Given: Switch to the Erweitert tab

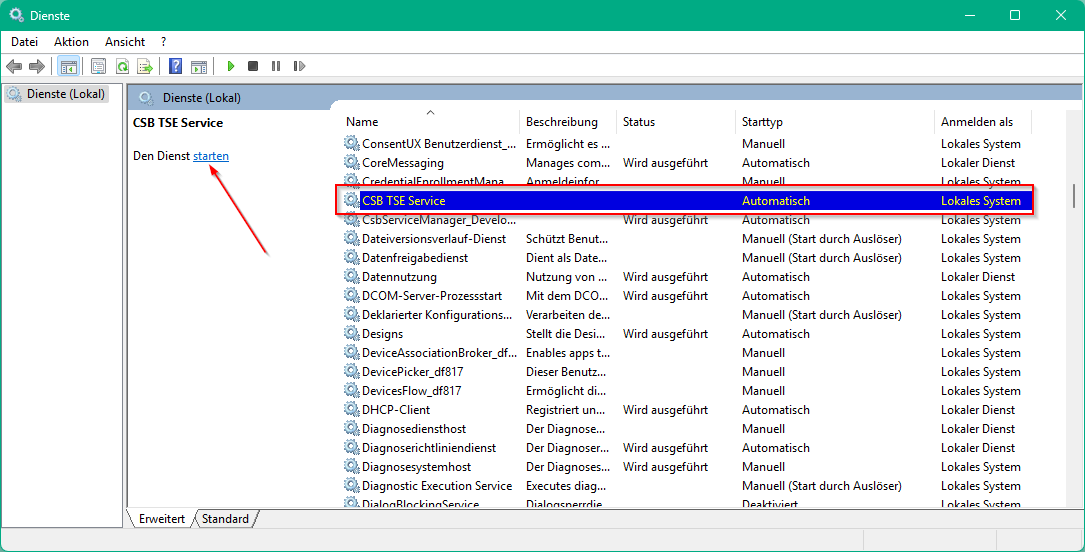Looking at the screenshot, I should click(162, 519).
